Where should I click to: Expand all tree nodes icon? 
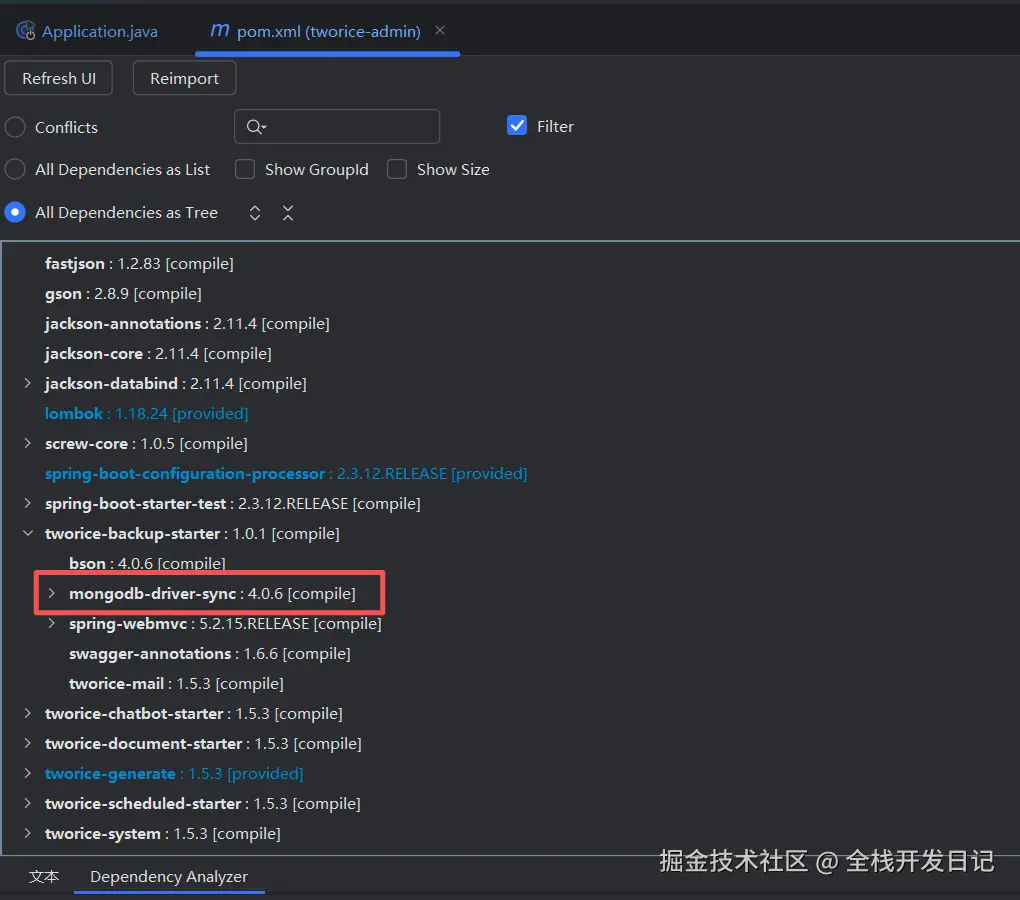[x=255, y=213]
